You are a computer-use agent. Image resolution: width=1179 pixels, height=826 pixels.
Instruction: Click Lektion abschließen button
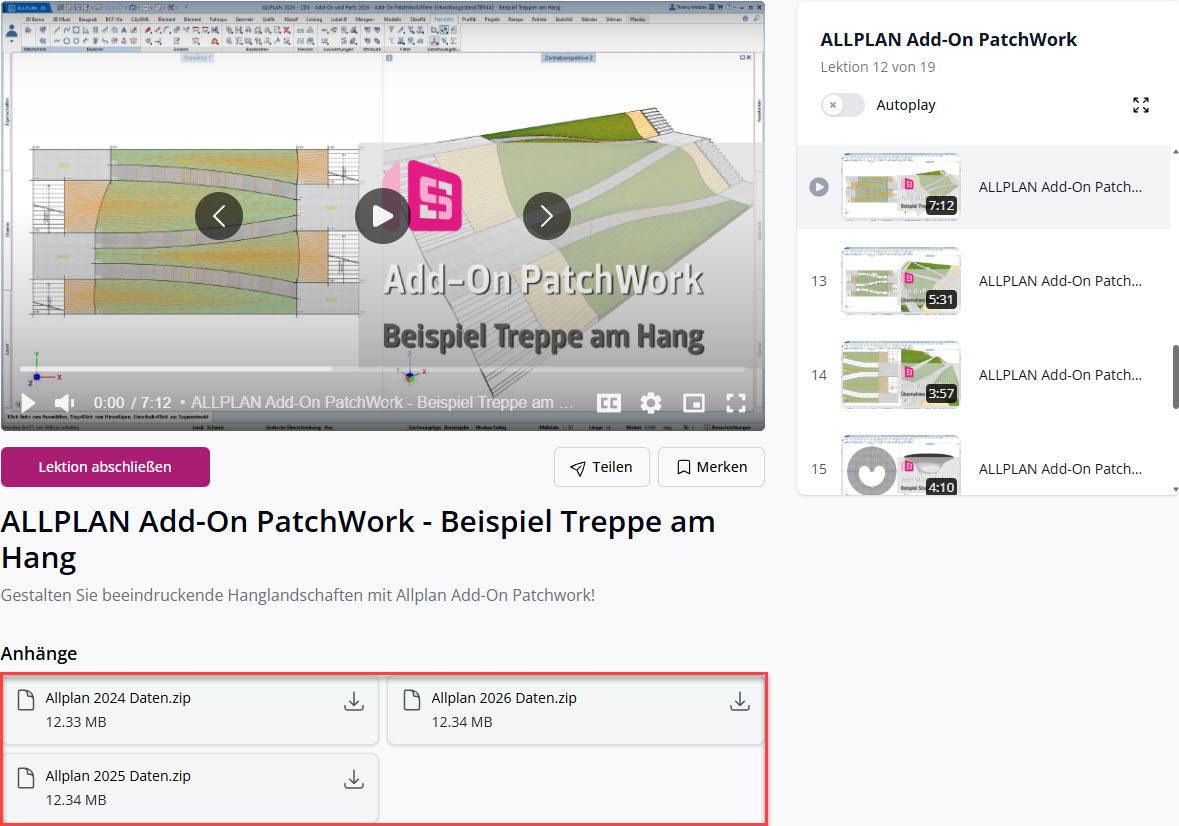(x=105, y=467)
